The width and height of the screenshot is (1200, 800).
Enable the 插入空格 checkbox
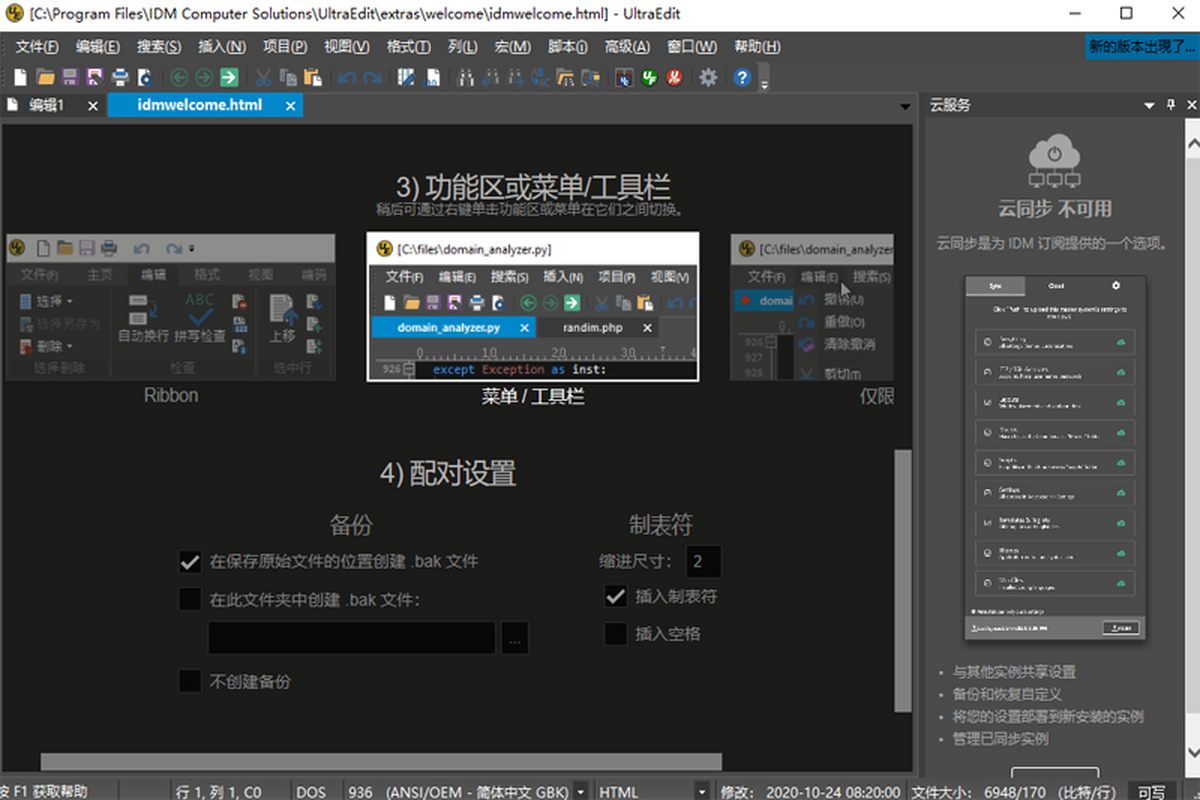pyautogui.click(x=616, y=633)
